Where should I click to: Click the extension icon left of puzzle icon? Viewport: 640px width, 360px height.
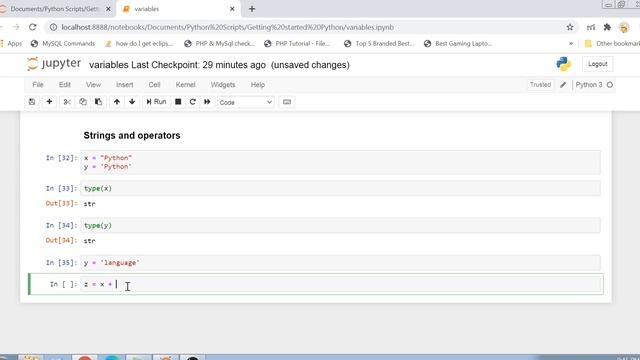pos(591,27)
